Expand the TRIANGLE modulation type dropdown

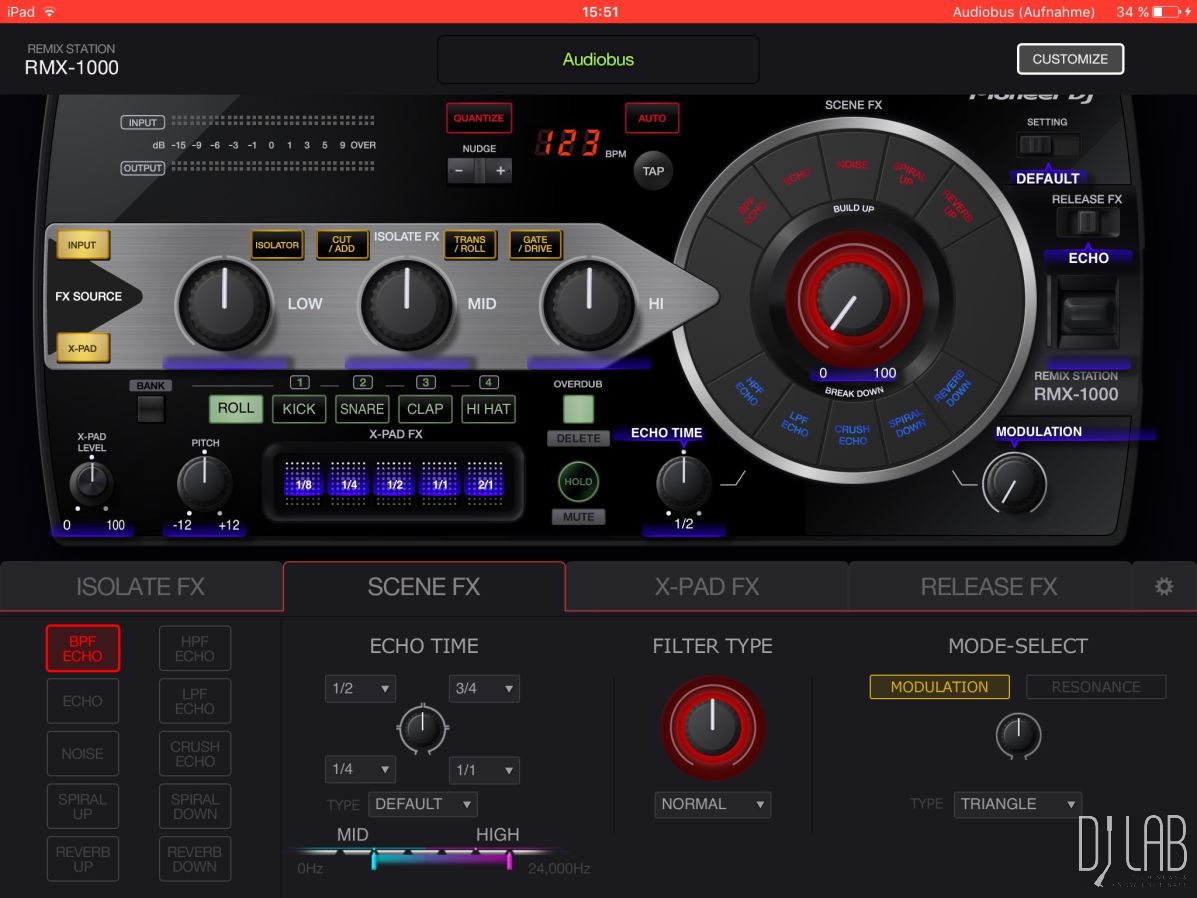tap(1017, 804)
